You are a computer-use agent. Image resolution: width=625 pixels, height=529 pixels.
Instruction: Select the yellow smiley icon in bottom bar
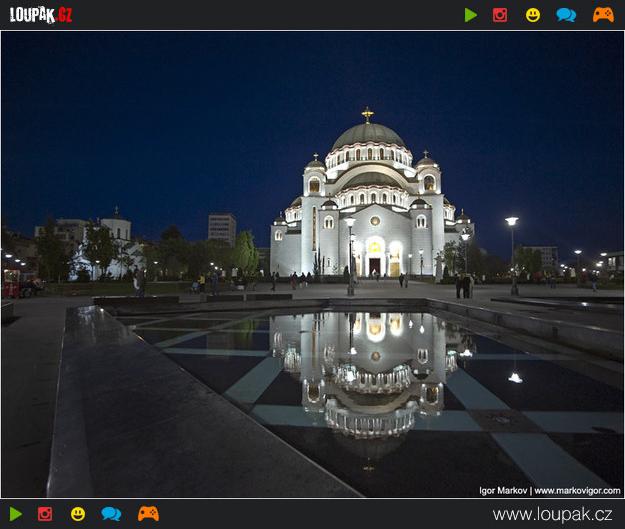coord(78,514)
